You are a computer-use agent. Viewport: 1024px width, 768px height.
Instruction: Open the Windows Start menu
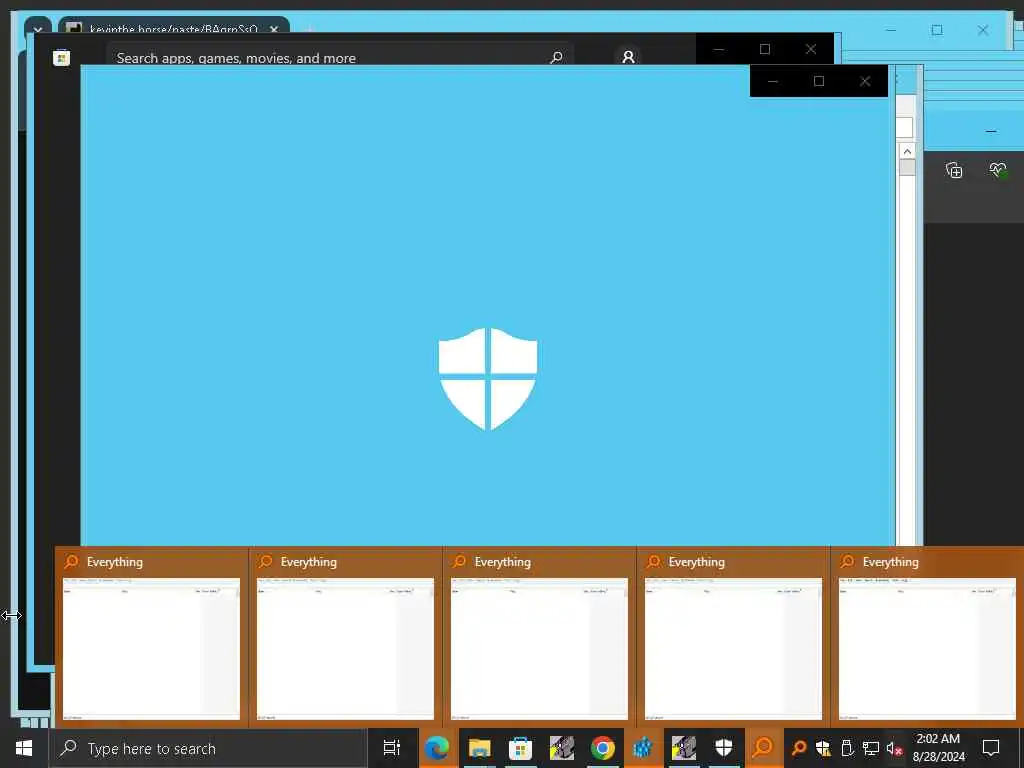pyautogui.click(x=24, y=748)
